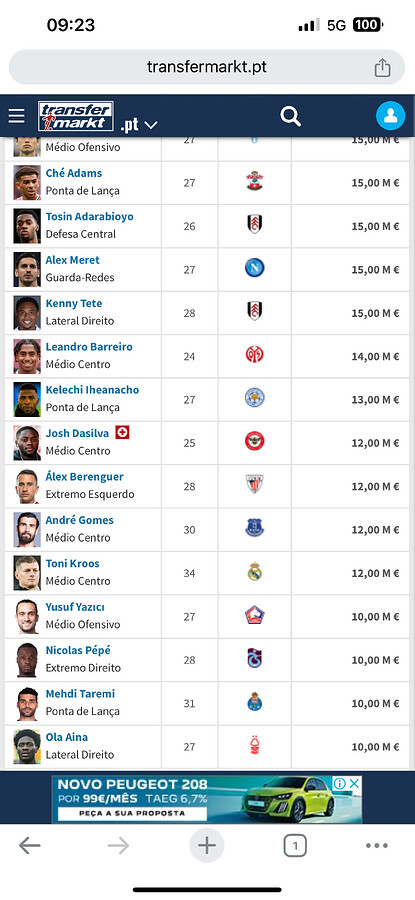Open Mehdi Taremi player link
Viewport: 415px width, 900px height.
point(80,694)
